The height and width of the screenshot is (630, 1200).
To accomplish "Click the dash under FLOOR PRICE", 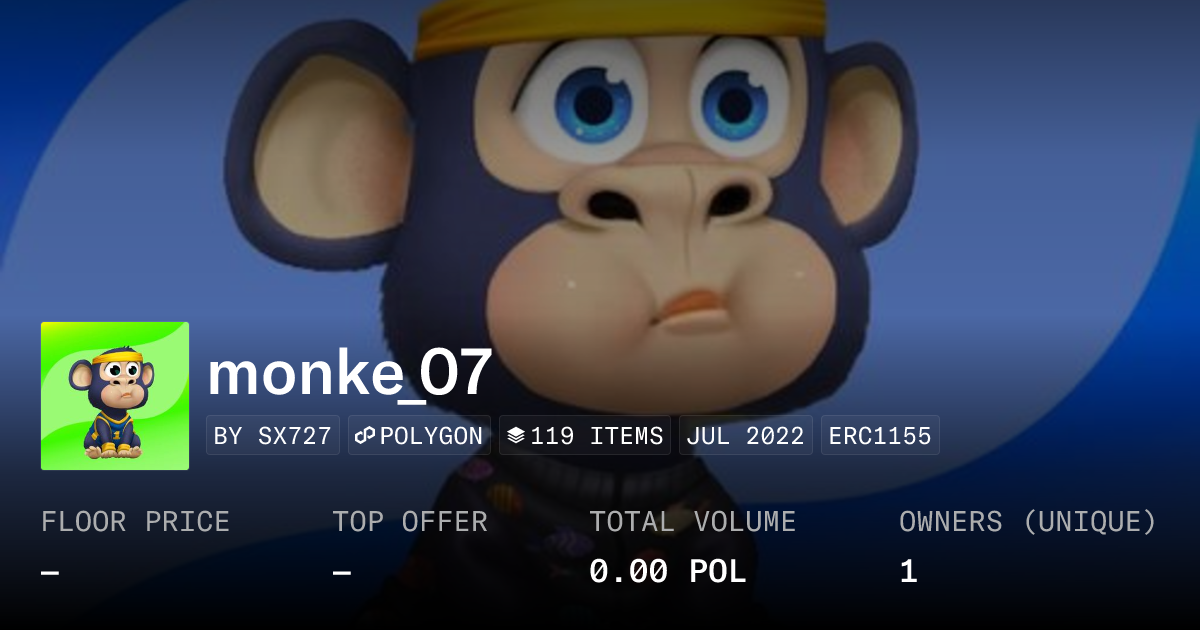I will tap(50, 573).
